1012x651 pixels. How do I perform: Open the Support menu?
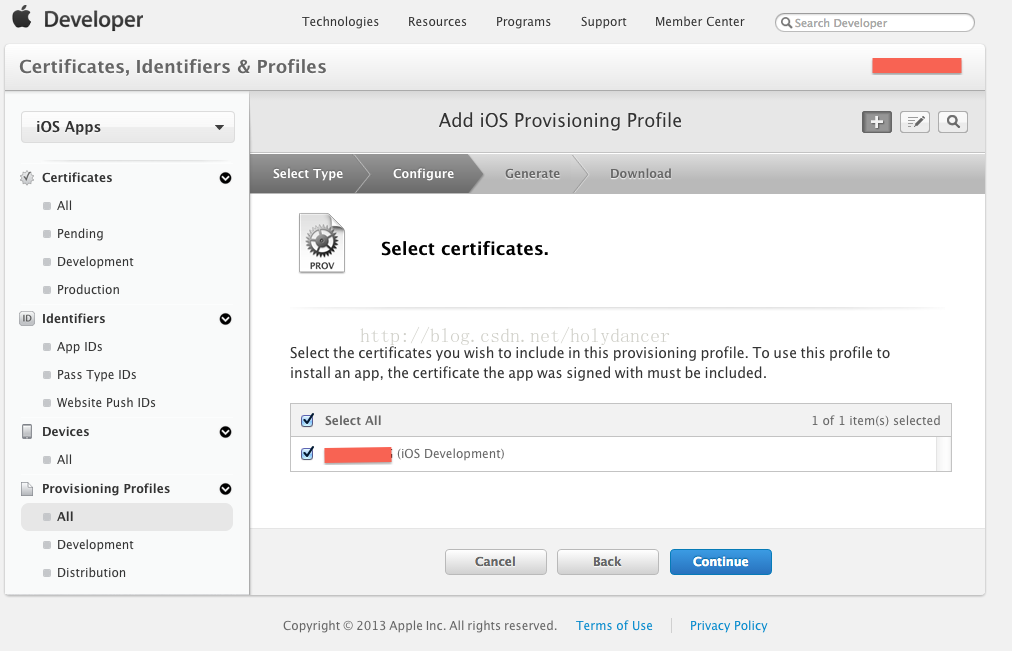[603, 21]
